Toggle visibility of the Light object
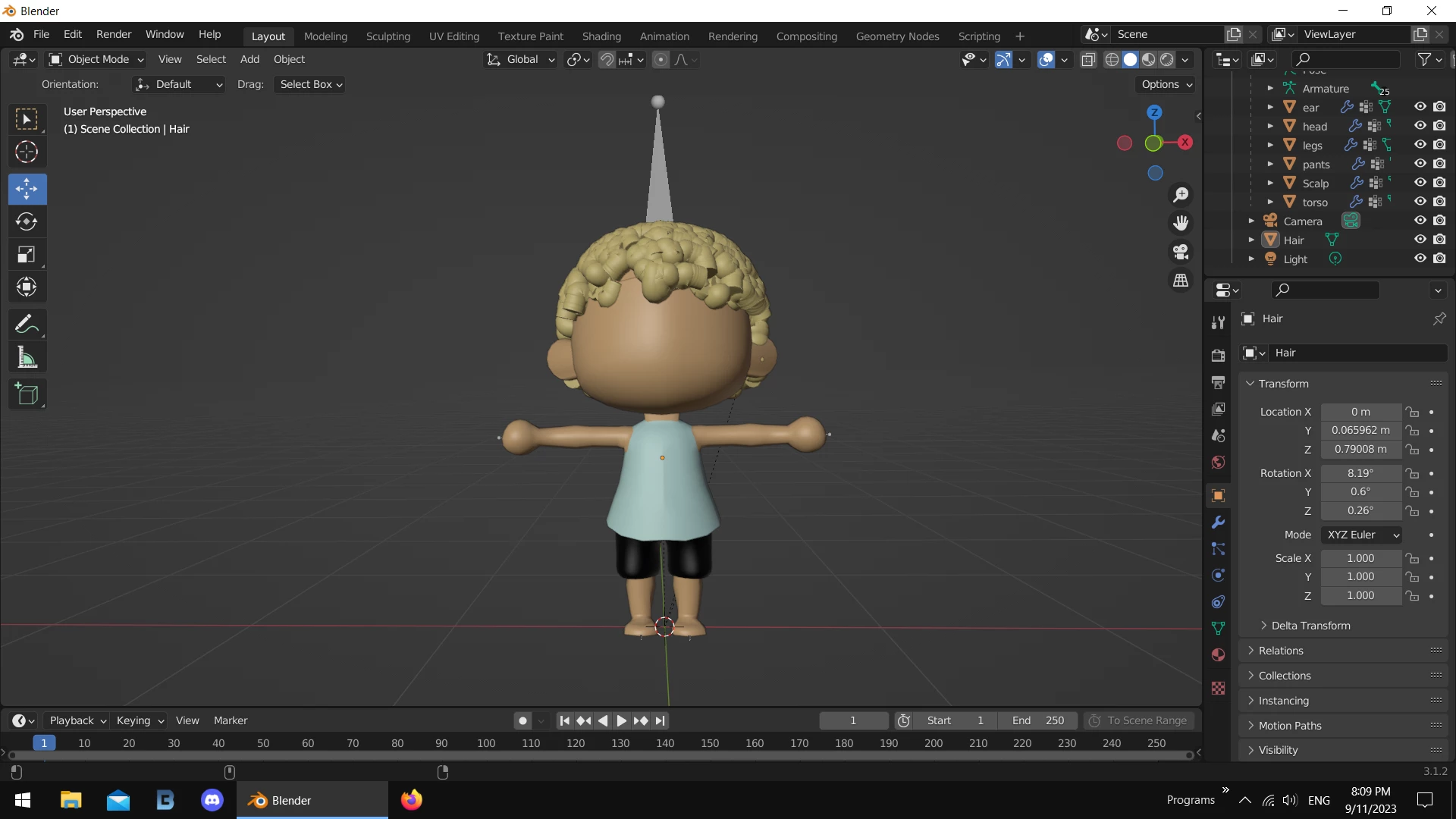 click(x=1420, y=259)
